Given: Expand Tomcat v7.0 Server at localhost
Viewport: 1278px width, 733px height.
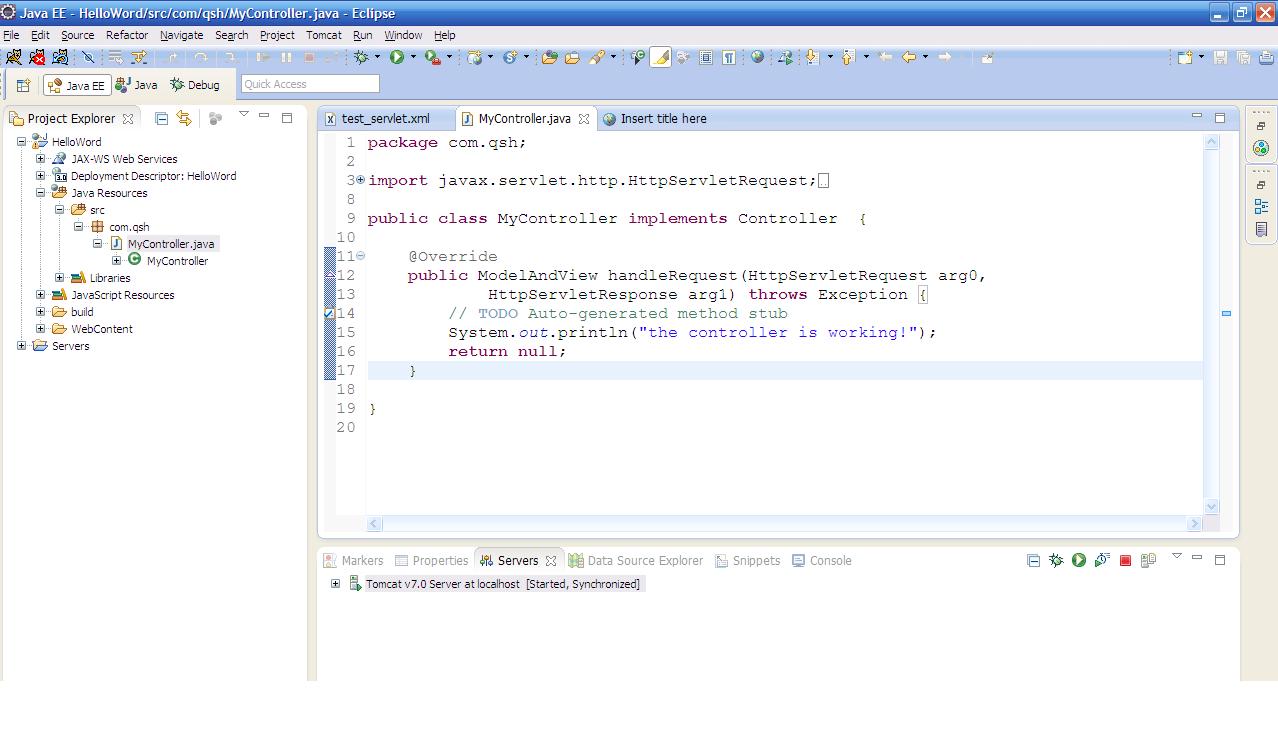Looking at the screenshot, I should [x=335, y=584].
